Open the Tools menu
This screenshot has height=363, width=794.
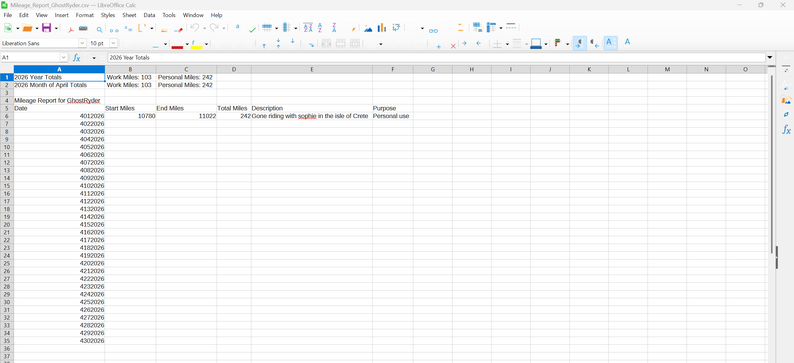click(x=169, y=15)
